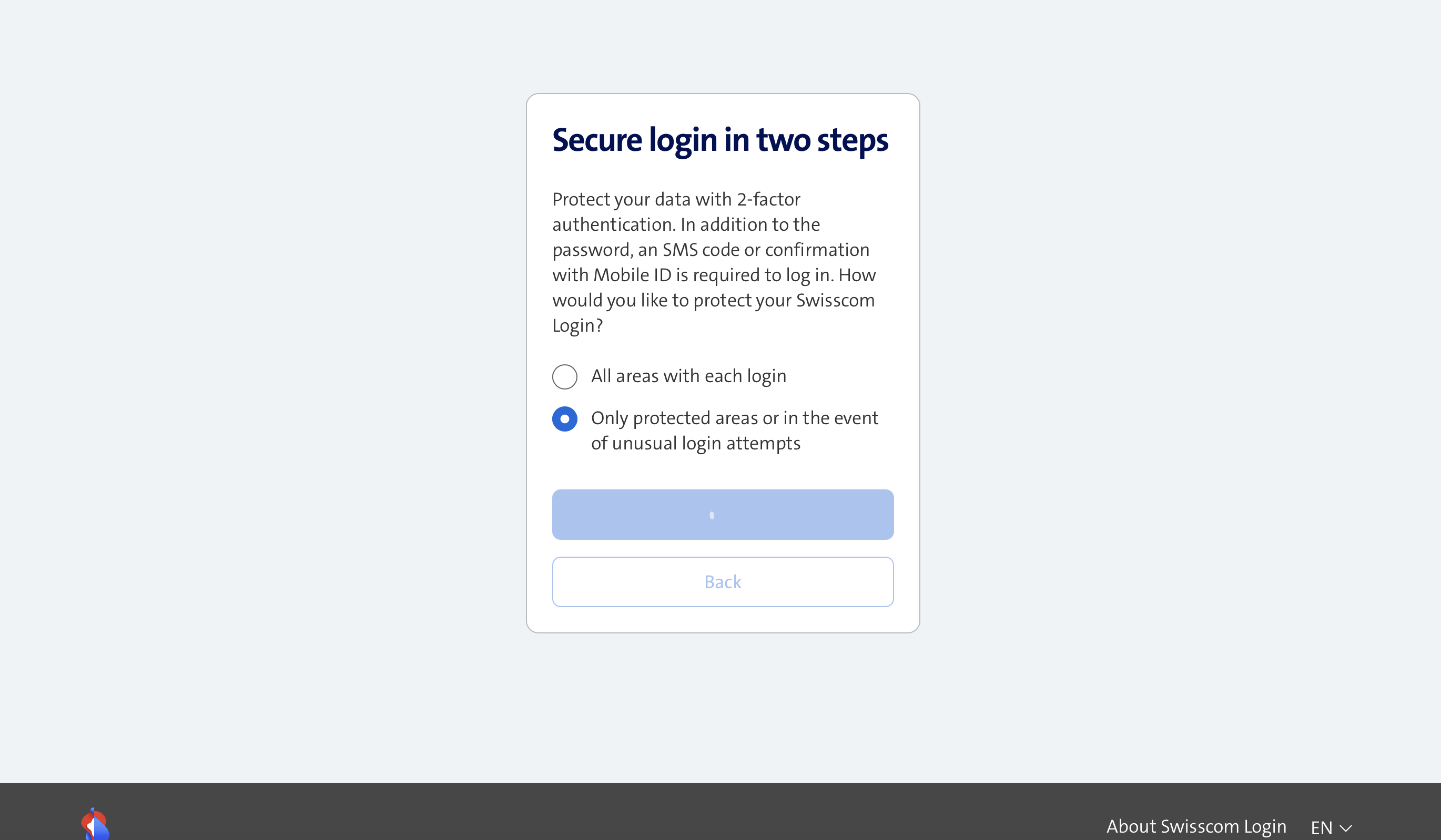The width and height of the screenshot is (1441, 840).
Task: Click the "Login?" word ending the description
Action: coord(577,326)
